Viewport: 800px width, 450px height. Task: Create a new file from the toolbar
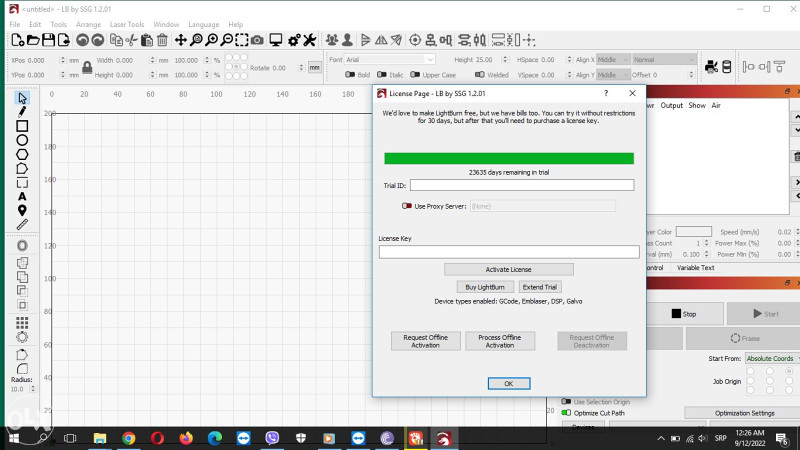click(17, 40)
